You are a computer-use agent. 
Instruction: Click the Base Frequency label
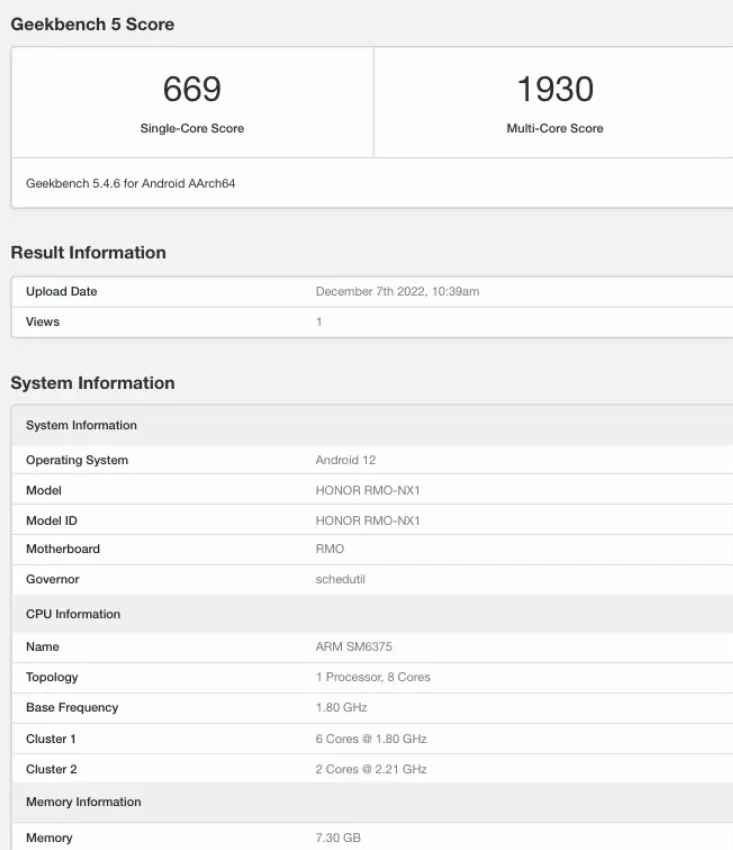click(x=72, y=707)
